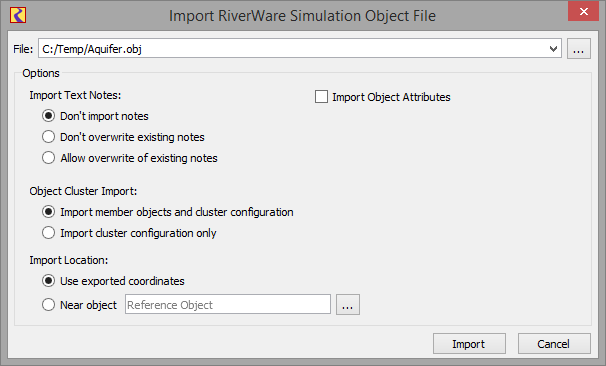
Task: Open file browser with the File ellipsis button
Action: tap(579, 49)
